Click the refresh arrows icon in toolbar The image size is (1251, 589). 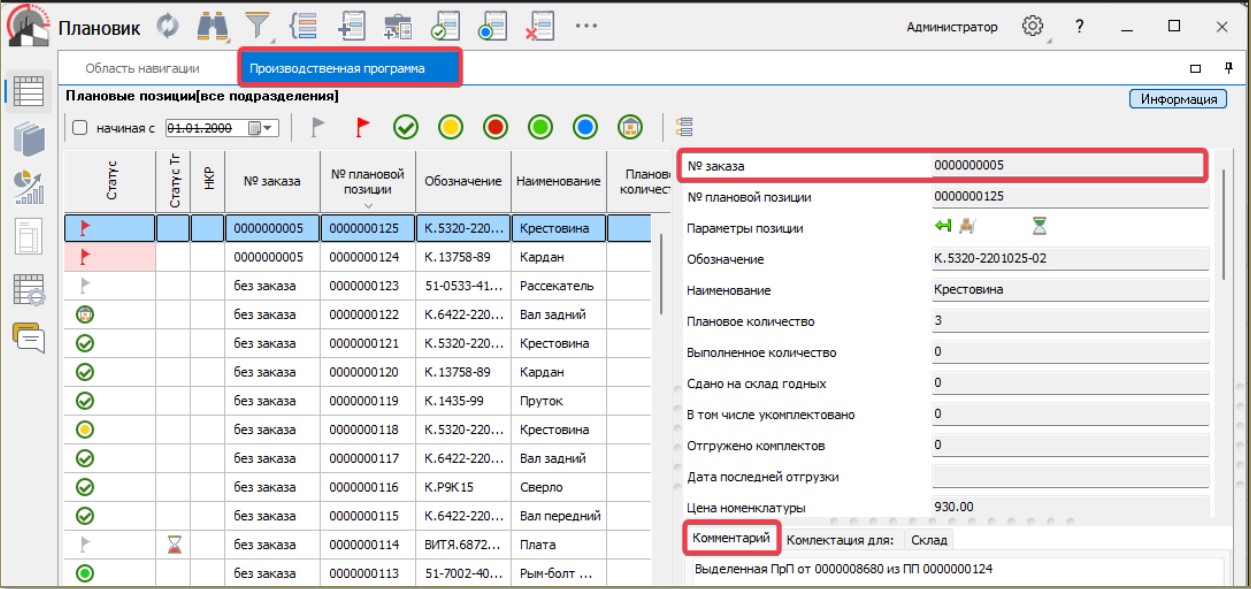[169, 27]
